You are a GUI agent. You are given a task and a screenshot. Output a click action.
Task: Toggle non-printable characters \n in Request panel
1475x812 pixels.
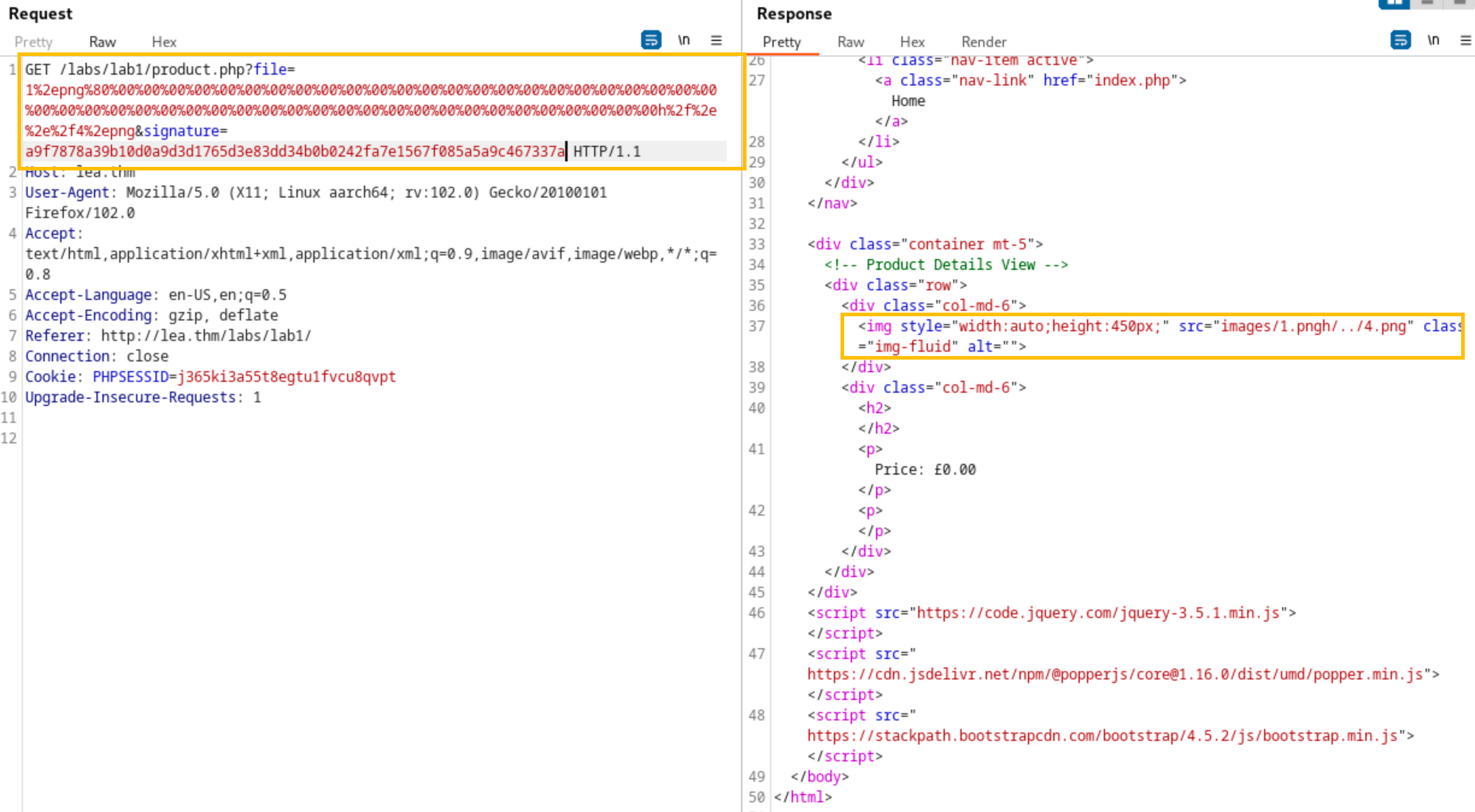[x=684, y=40]
